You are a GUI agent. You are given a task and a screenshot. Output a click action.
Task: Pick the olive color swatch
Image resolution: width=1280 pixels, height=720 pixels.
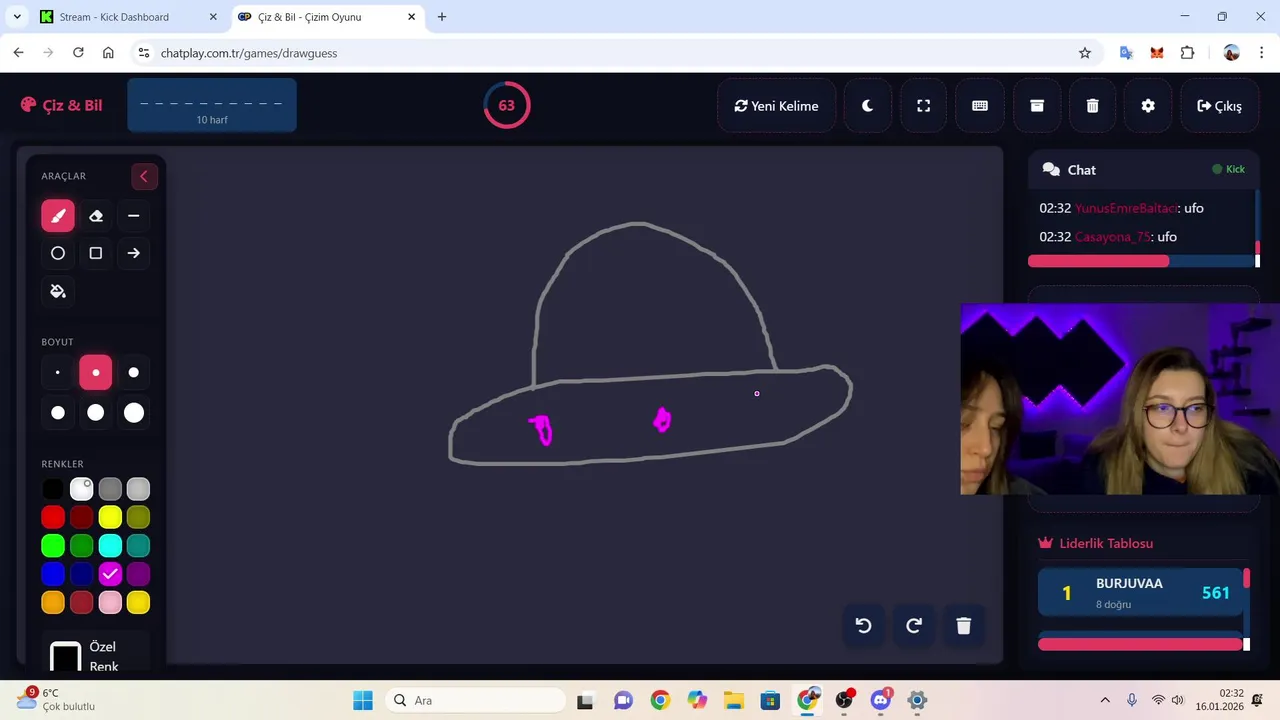pos(138,517)
